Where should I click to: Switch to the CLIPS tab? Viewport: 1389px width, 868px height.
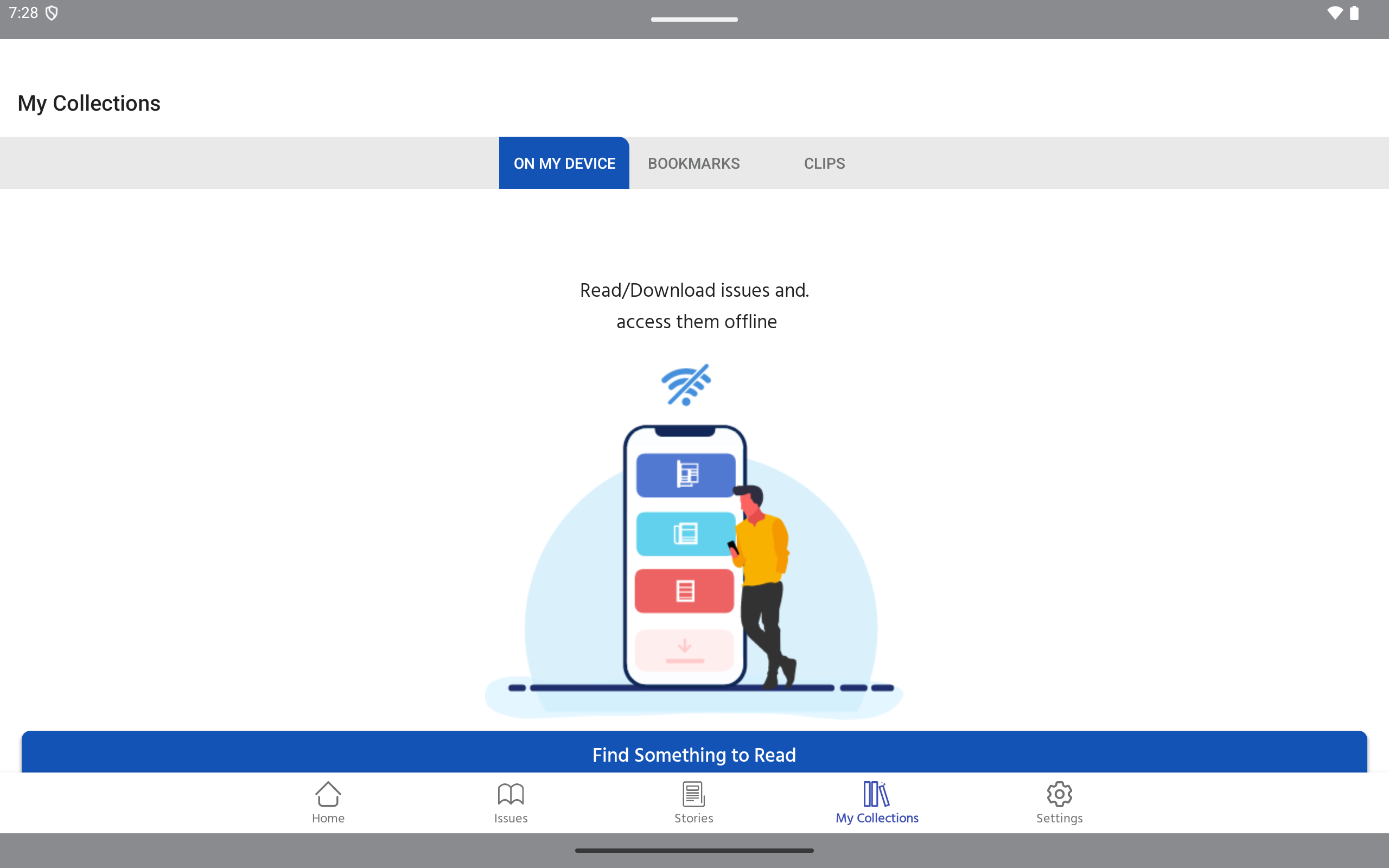(824, 163)
